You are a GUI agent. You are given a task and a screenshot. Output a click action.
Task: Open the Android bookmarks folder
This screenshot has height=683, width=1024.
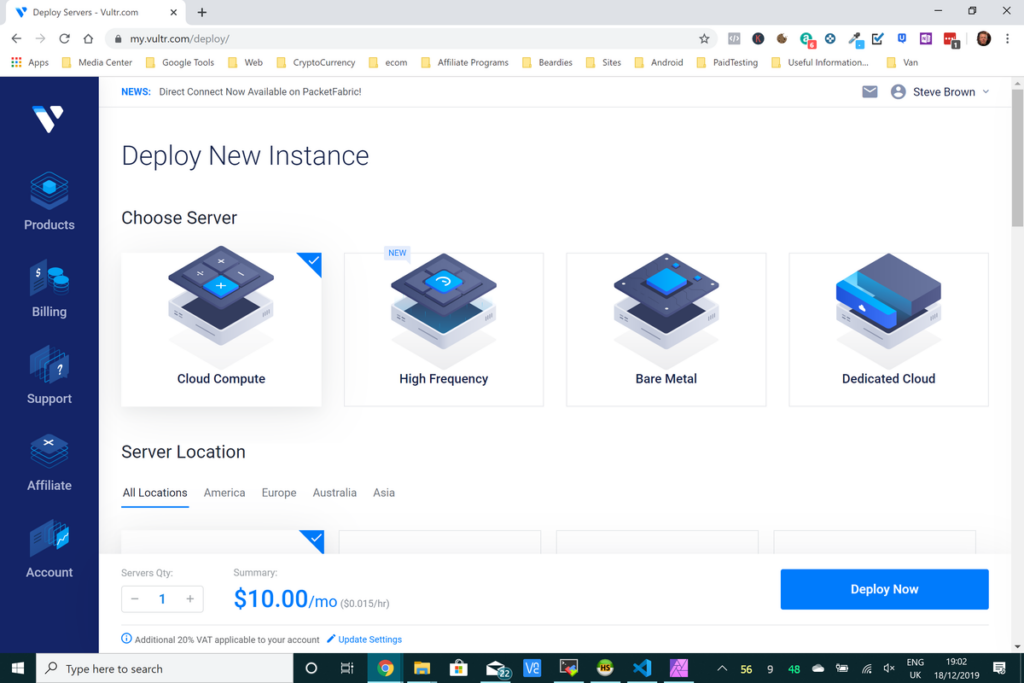(x=659, y=63)
